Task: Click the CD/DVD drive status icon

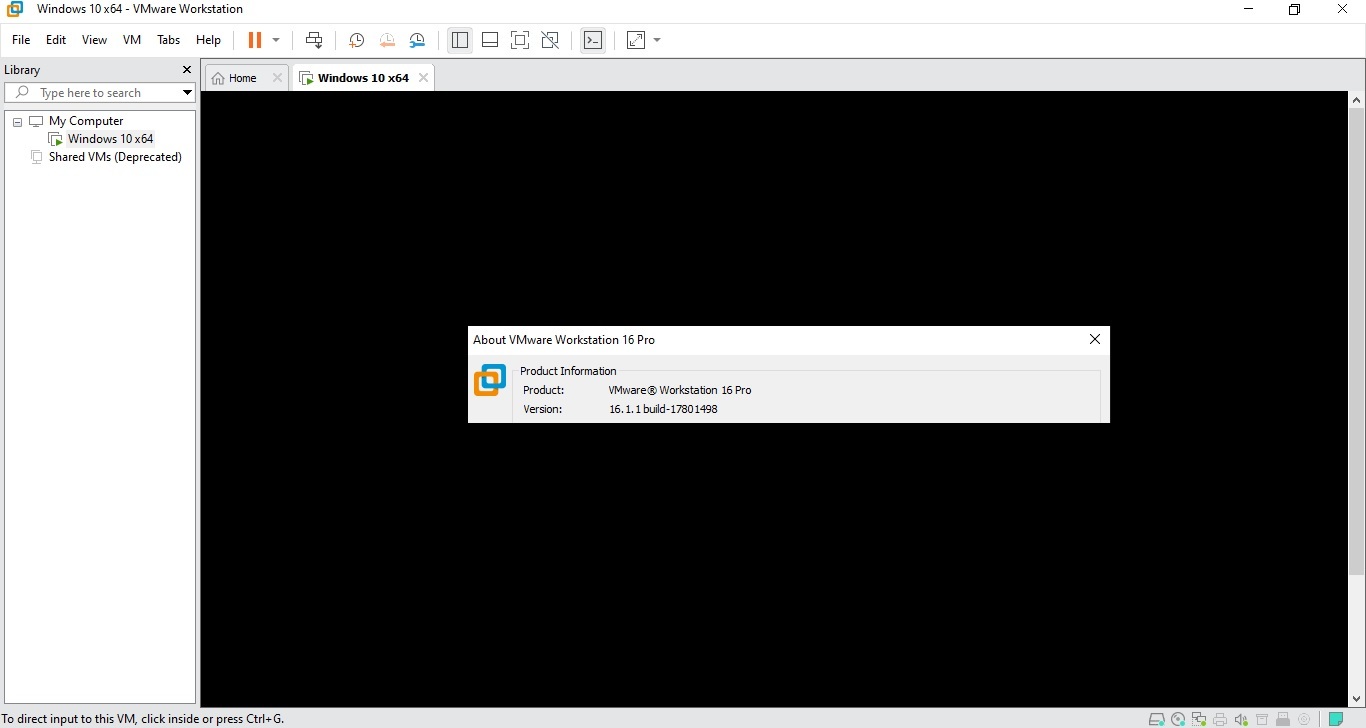Action: coord(1178,719)
